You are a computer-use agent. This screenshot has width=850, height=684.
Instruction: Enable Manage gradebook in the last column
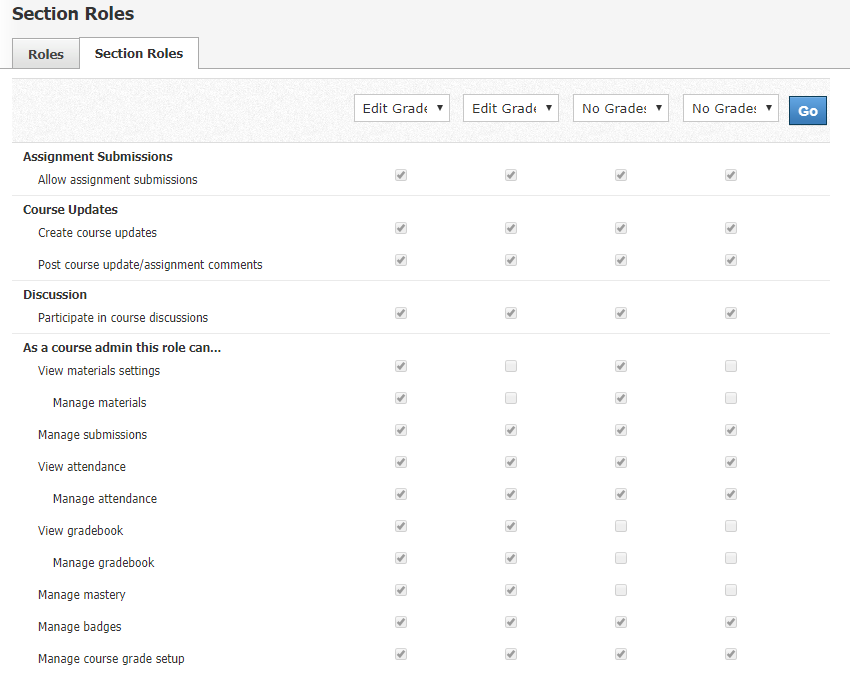click(731, 558)
